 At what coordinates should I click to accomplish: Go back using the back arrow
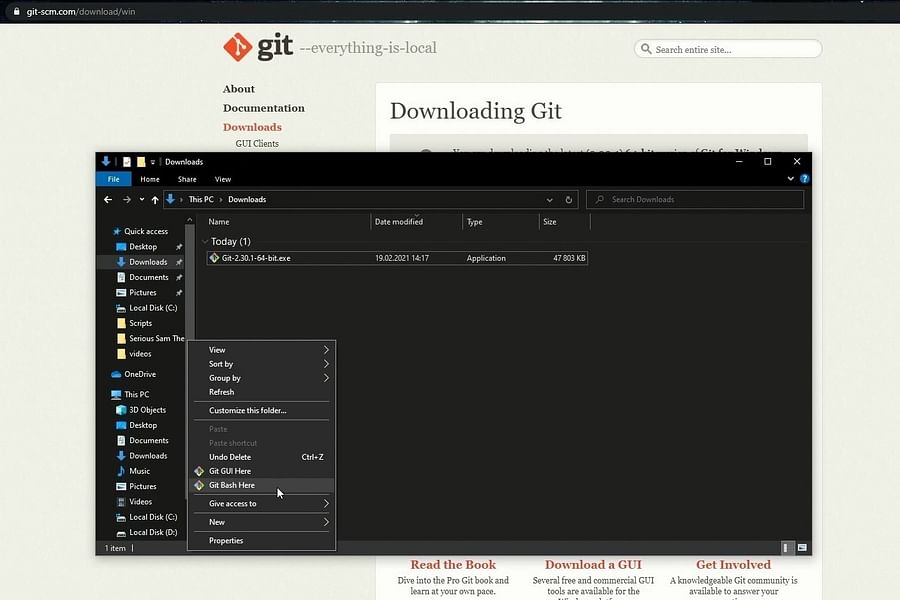coord(107,199)
